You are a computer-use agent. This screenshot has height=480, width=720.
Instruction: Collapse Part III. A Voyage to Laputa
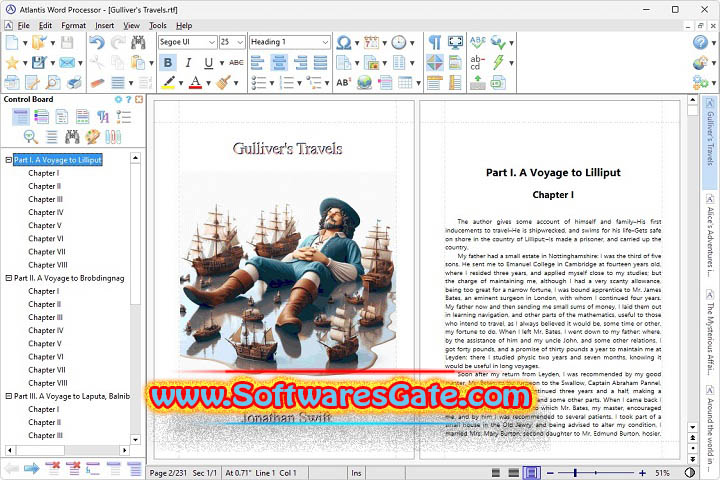8,396
